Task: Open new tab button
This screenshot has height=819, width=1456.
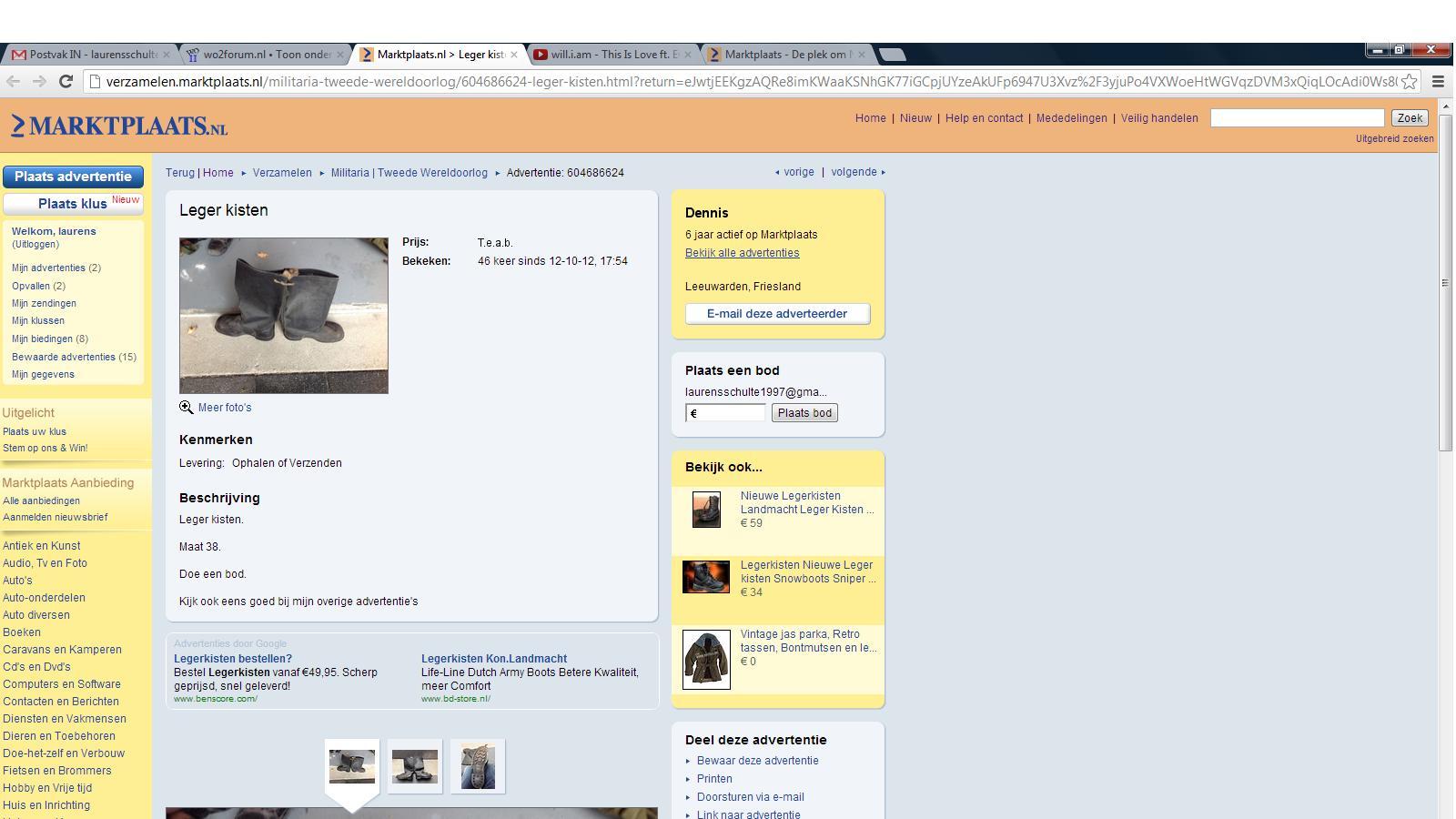Action: 892,55
